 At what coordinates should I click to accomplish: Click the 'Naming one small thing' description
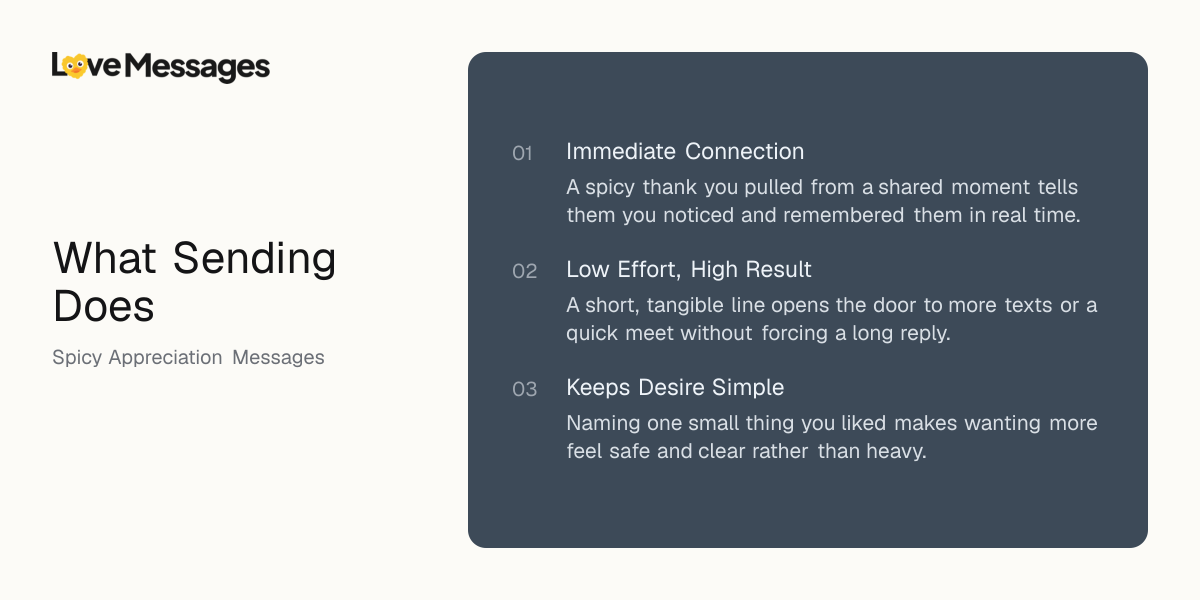[x=832, y=437]
